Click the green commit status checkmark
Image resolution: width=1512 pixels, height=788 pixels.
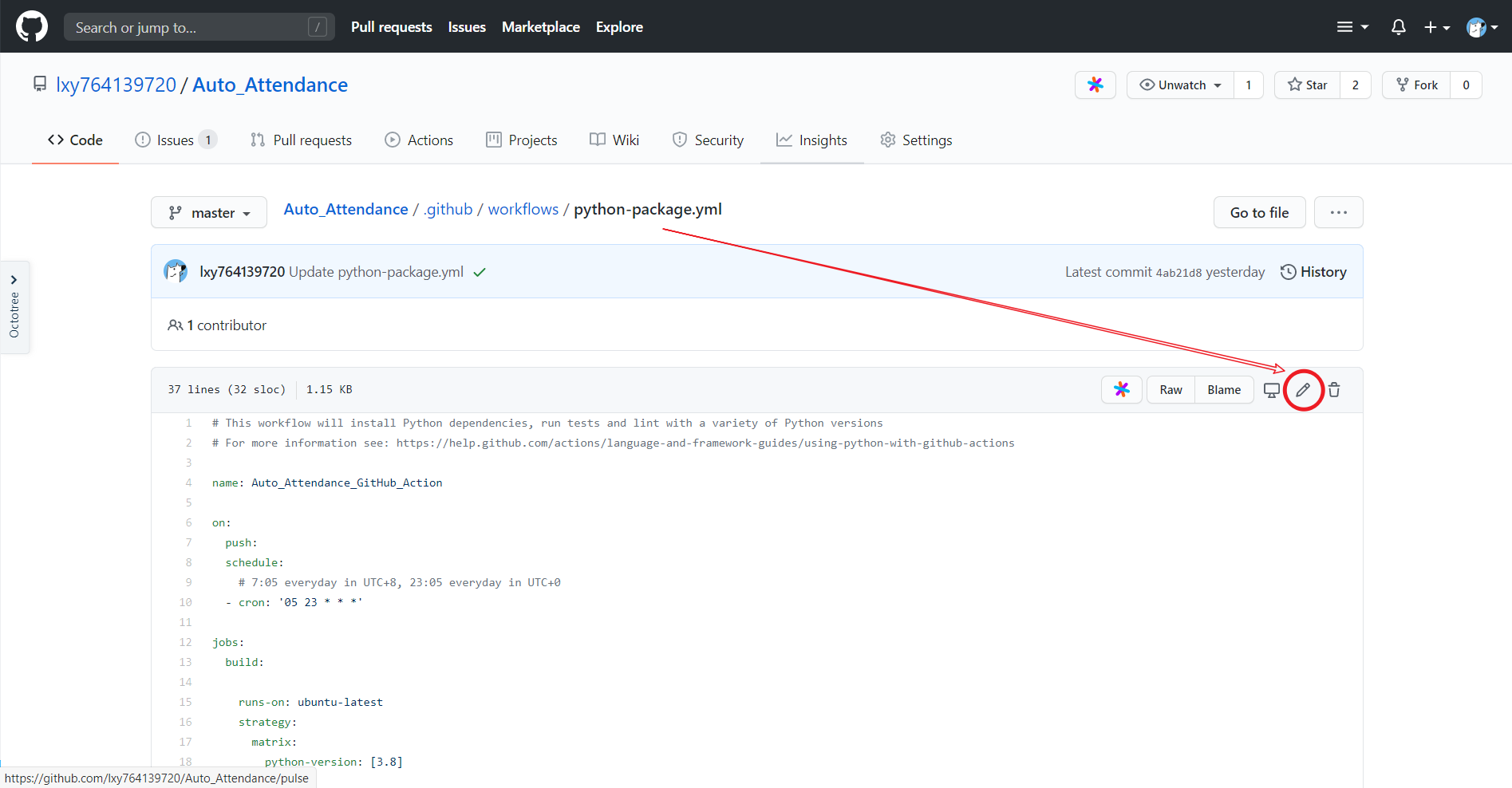coord(480,272)
